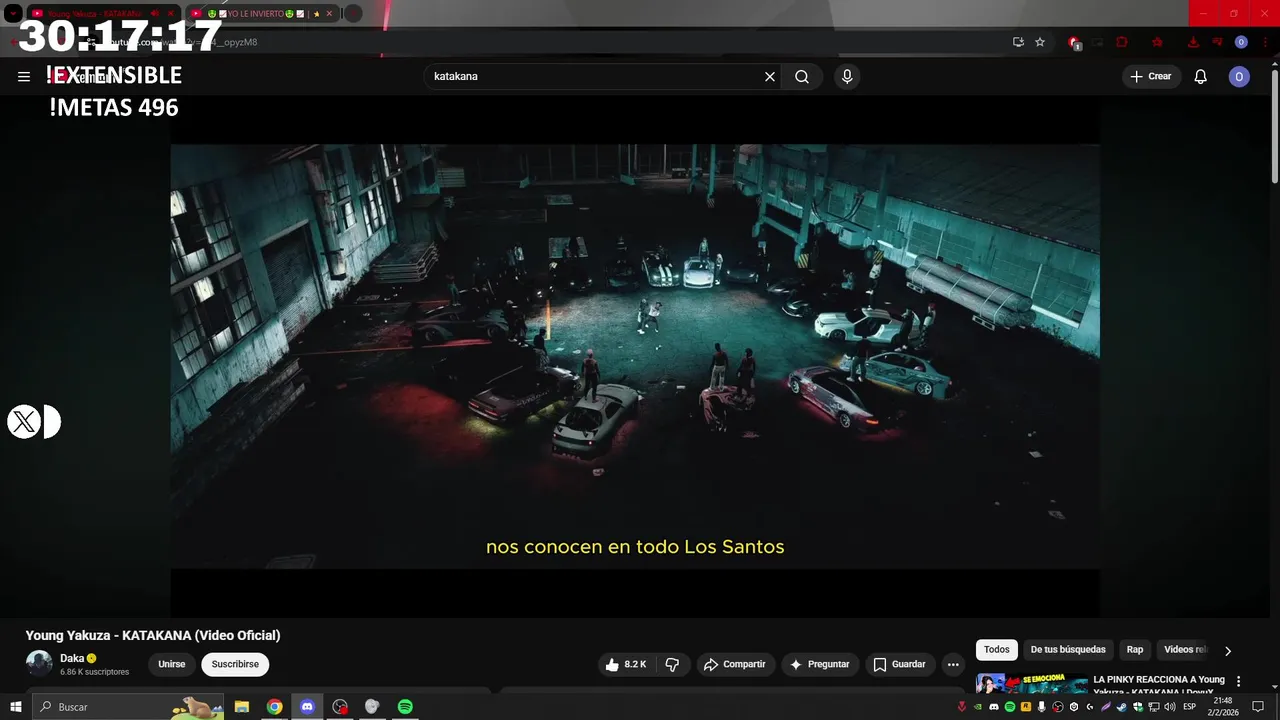Open the extension with badge 1
The image size is (1280, 720).
pyautogui.click(x=1074, y=42)
